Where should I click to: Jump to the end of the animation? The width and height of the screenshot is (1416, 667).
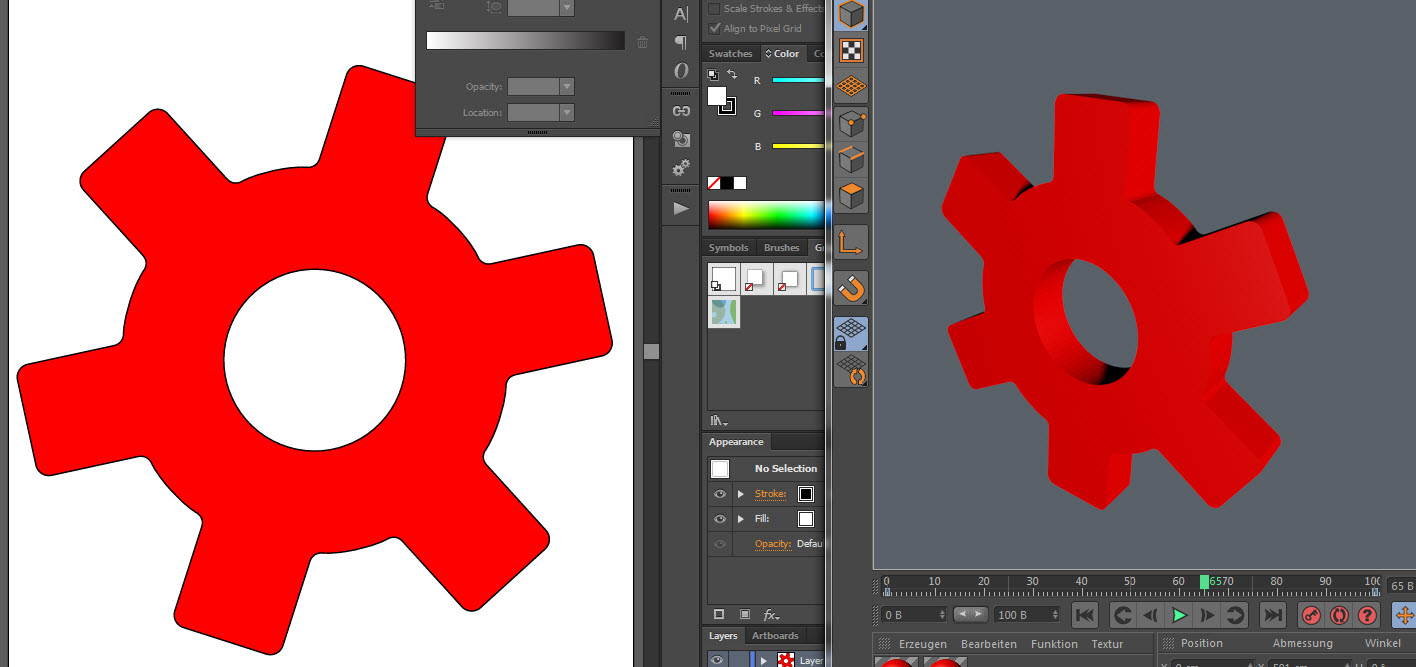(1272, 615)
